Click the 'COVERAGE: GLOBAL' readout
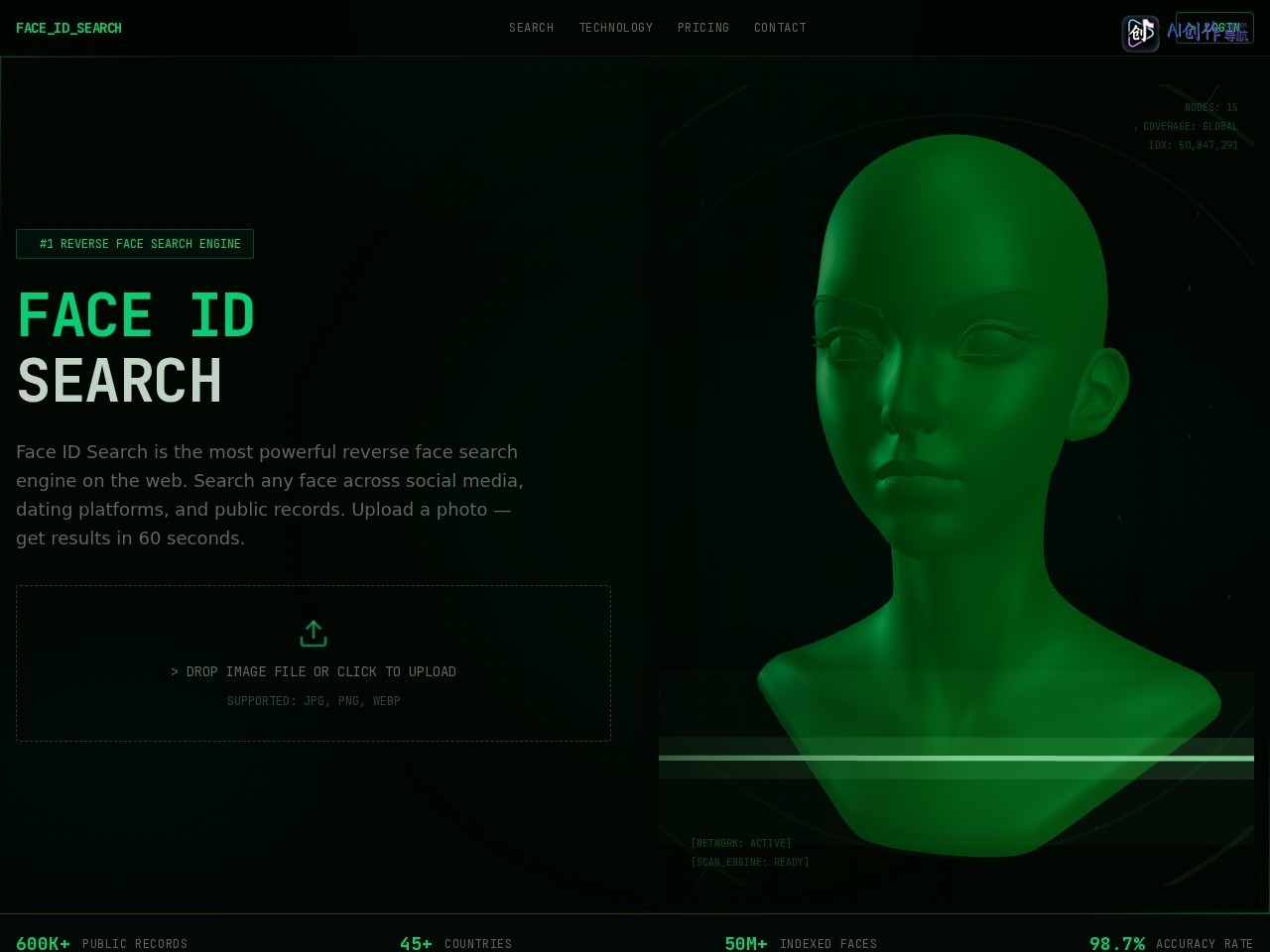The image size is (1270, 952). (x=1191, y=126)
